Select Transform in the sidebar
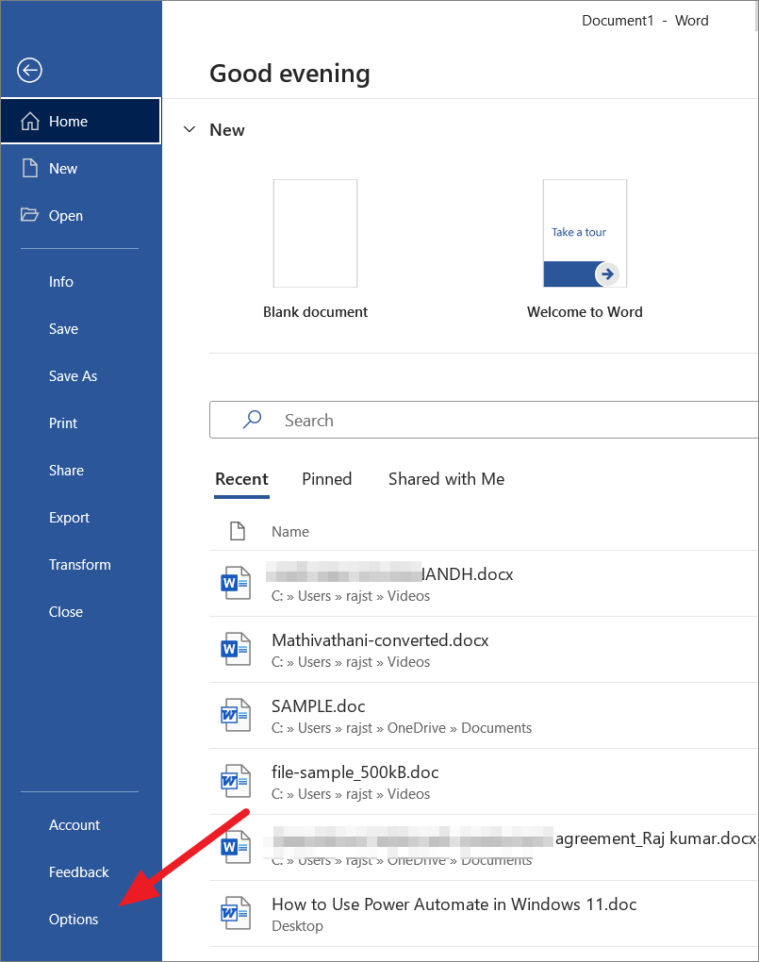This screenshot has width=759, height=962. (x=81, y=565)
